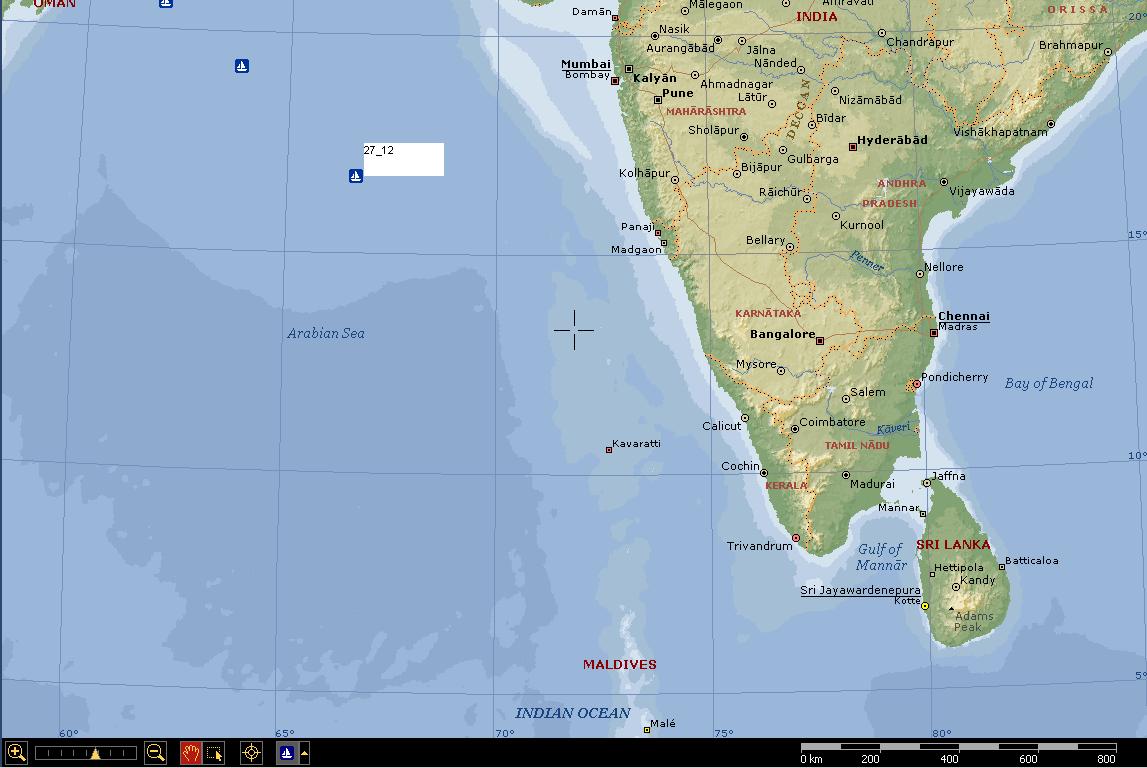Click the crosshair cursor in Arabian Sea
This screenshot has height=768, width=1147.
point(574,329)
